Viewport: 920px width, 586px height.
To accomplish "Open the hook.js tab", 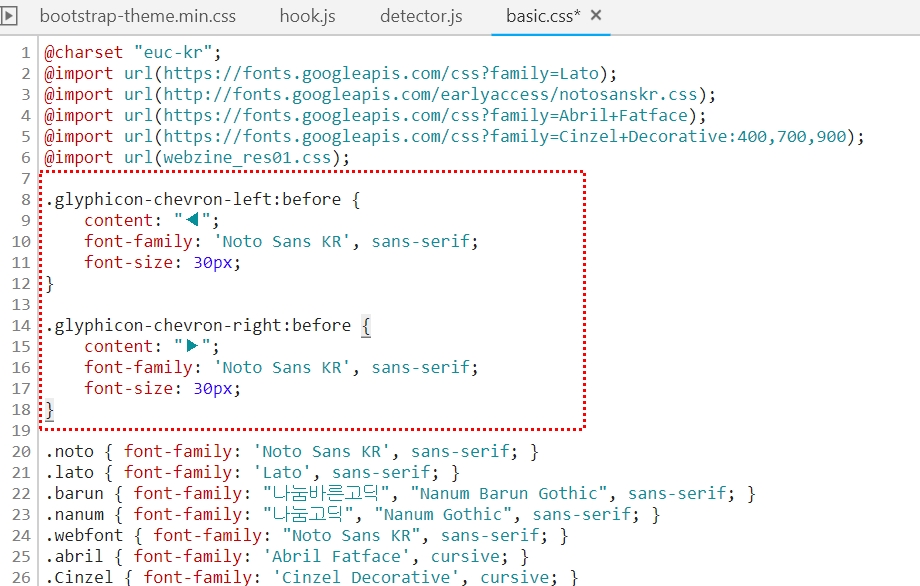I will point(307,16).
